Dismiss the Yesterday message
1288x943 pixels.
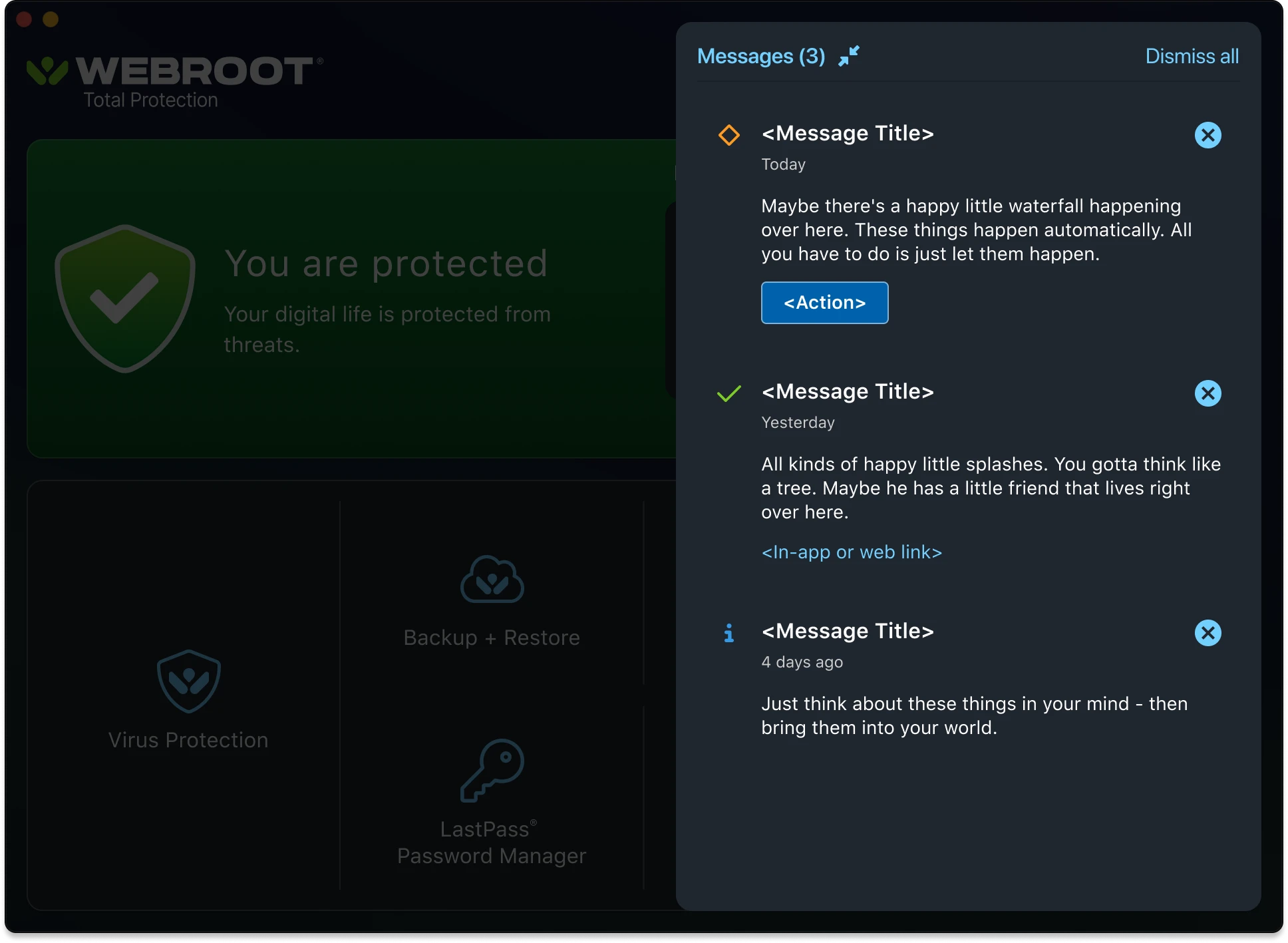tap(1207, 393)
